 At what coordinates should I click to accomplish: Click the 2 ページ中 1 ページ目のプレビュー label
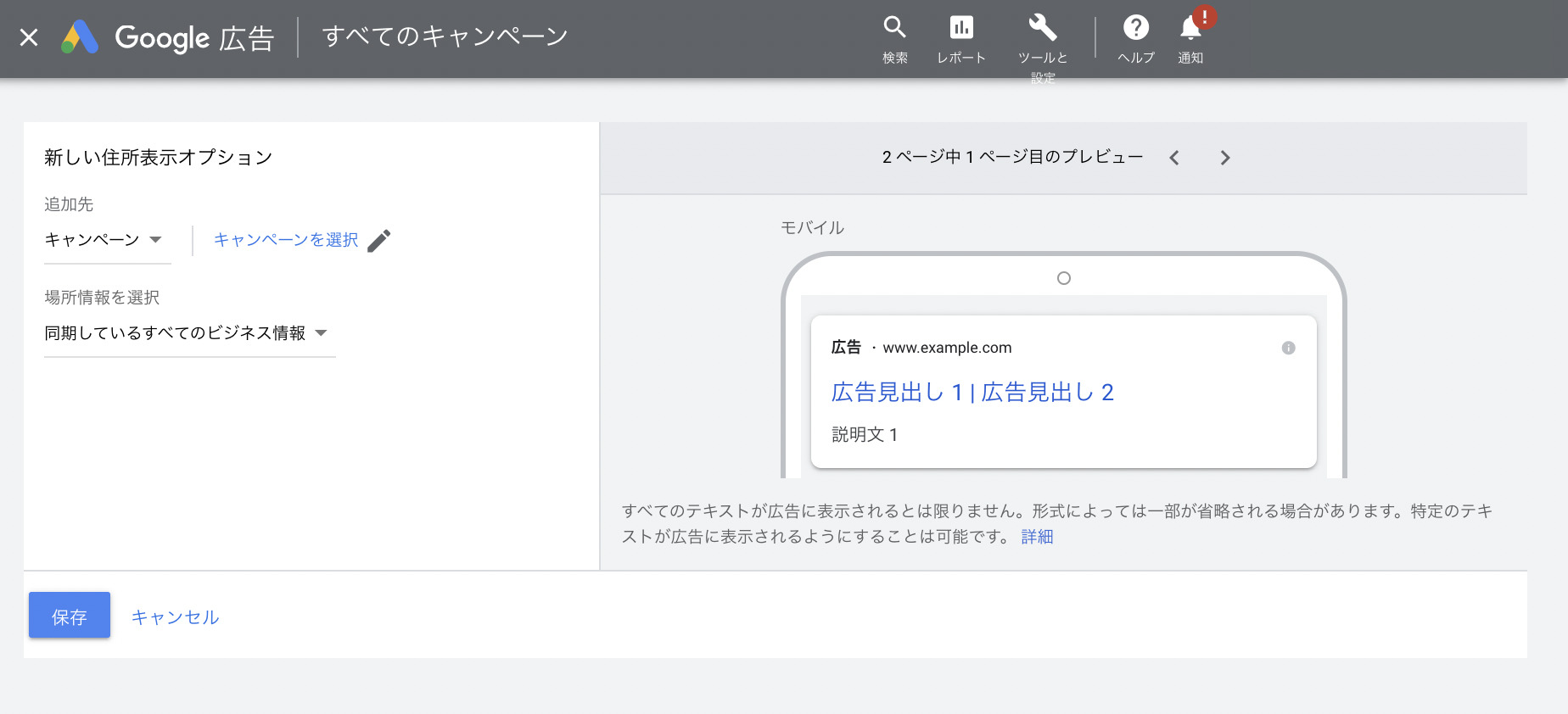1012,157
